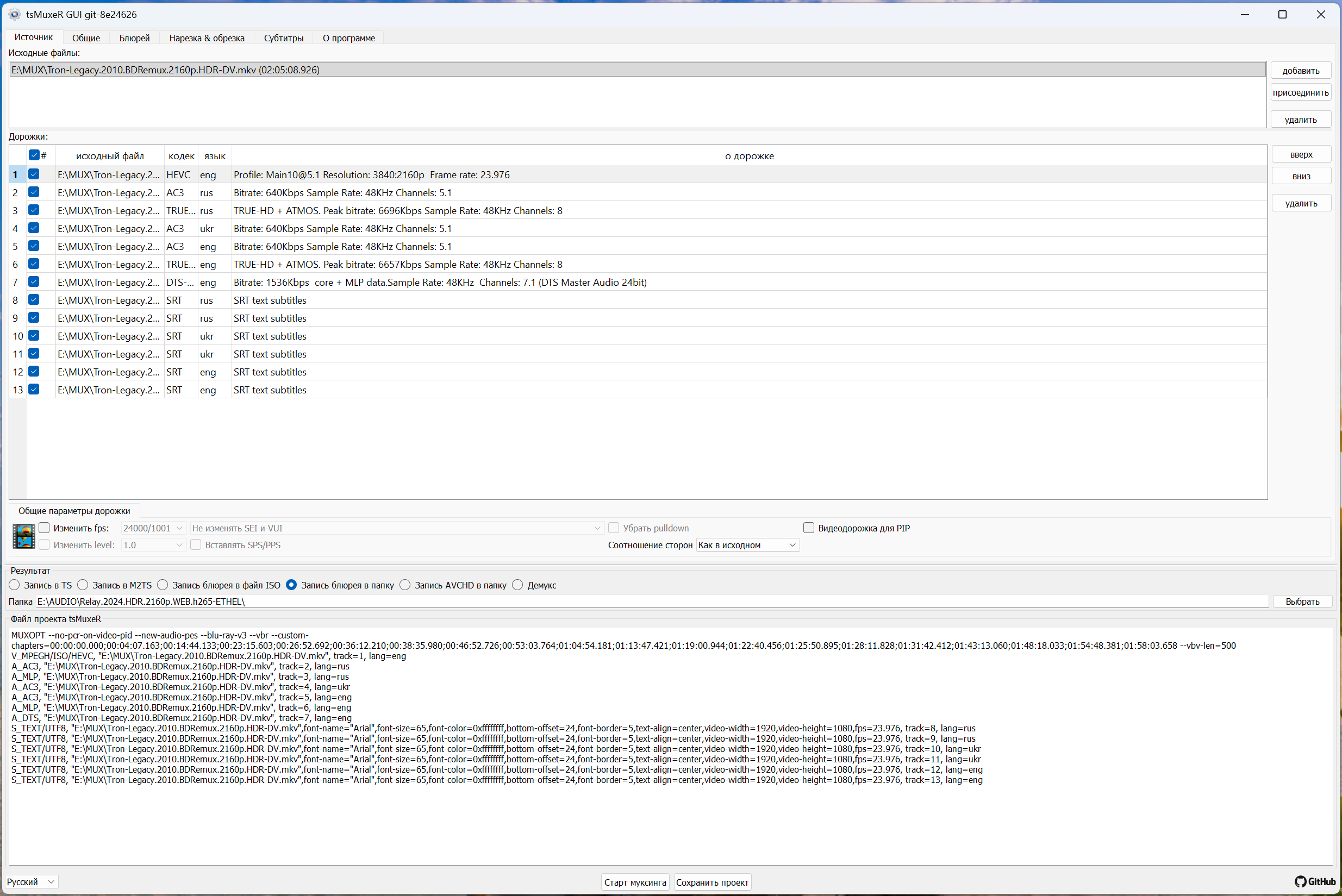Choose the 'Демукс' output option

coord(518,585)
